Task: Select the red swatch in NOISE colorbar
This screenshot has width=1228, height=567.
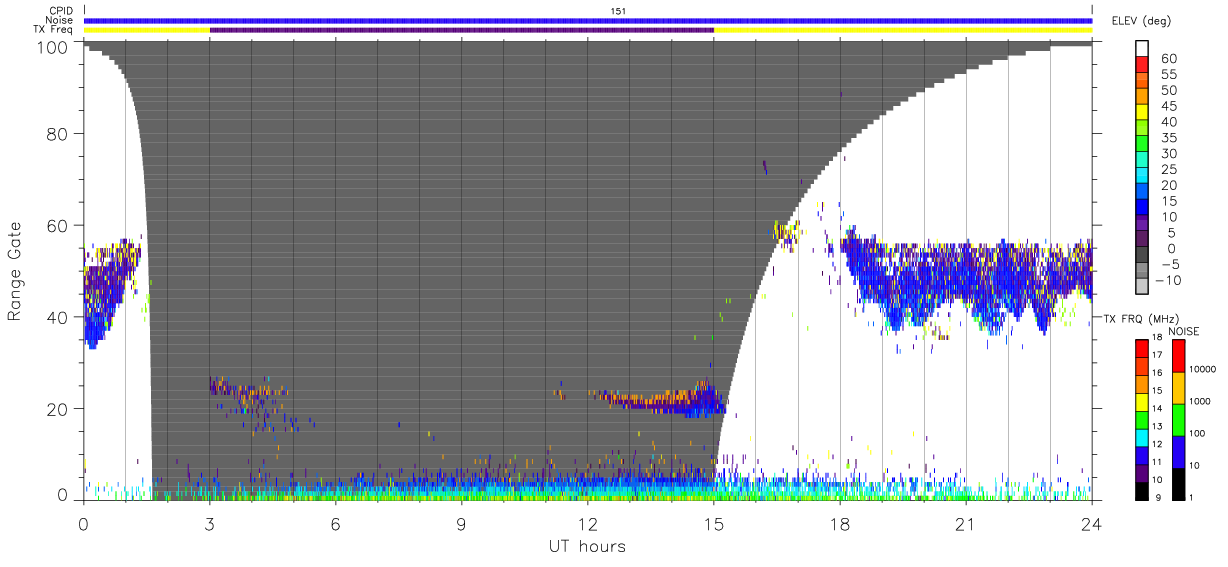Action: (x=1178, y=356)
